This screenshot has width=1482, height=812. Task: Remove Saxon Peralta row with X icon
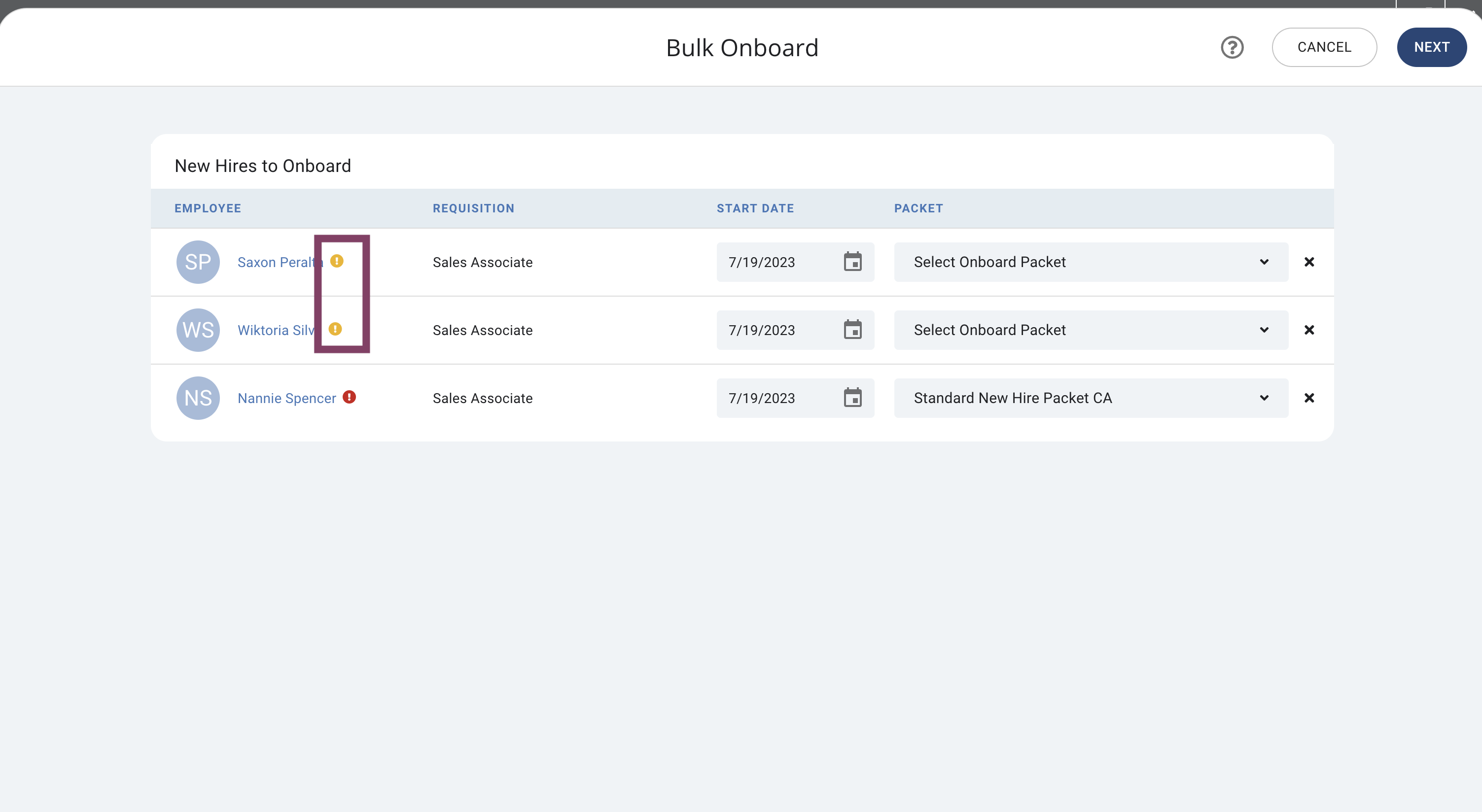pyautogui.click(x=1309, y=262)
